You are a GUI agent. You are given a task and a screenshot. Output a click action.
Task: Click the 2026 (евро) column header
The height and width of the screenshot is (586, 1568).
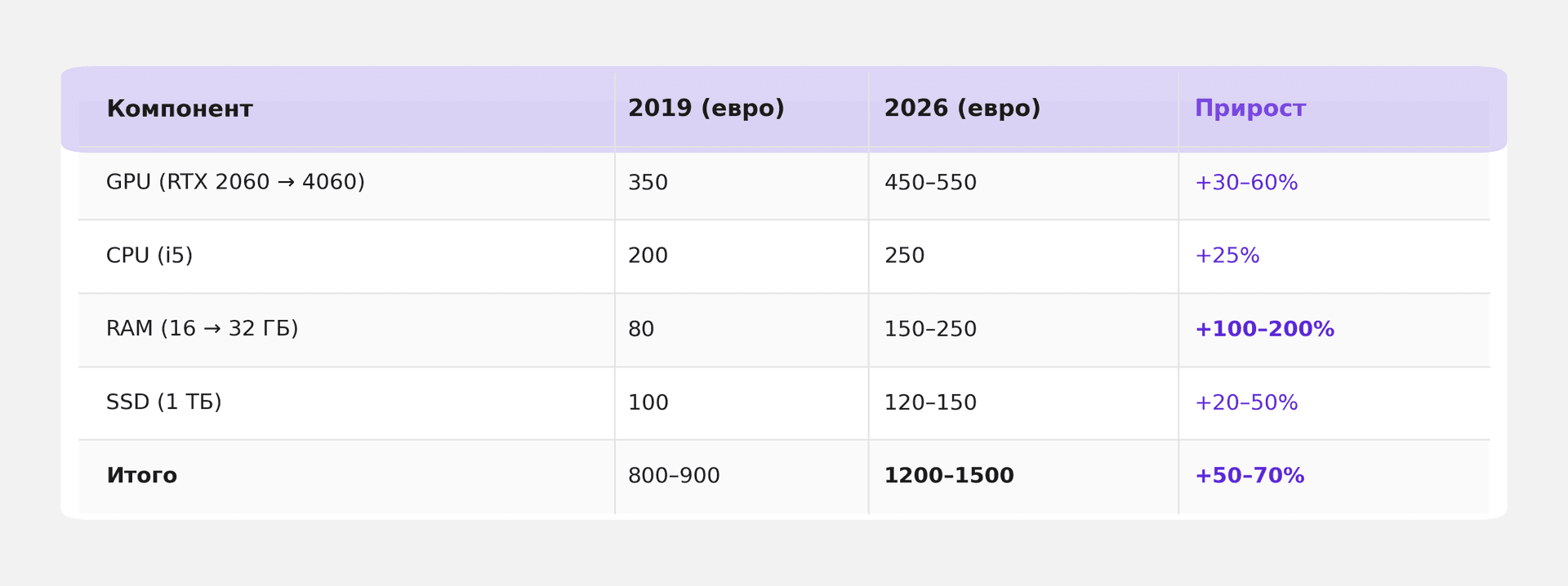962,109
